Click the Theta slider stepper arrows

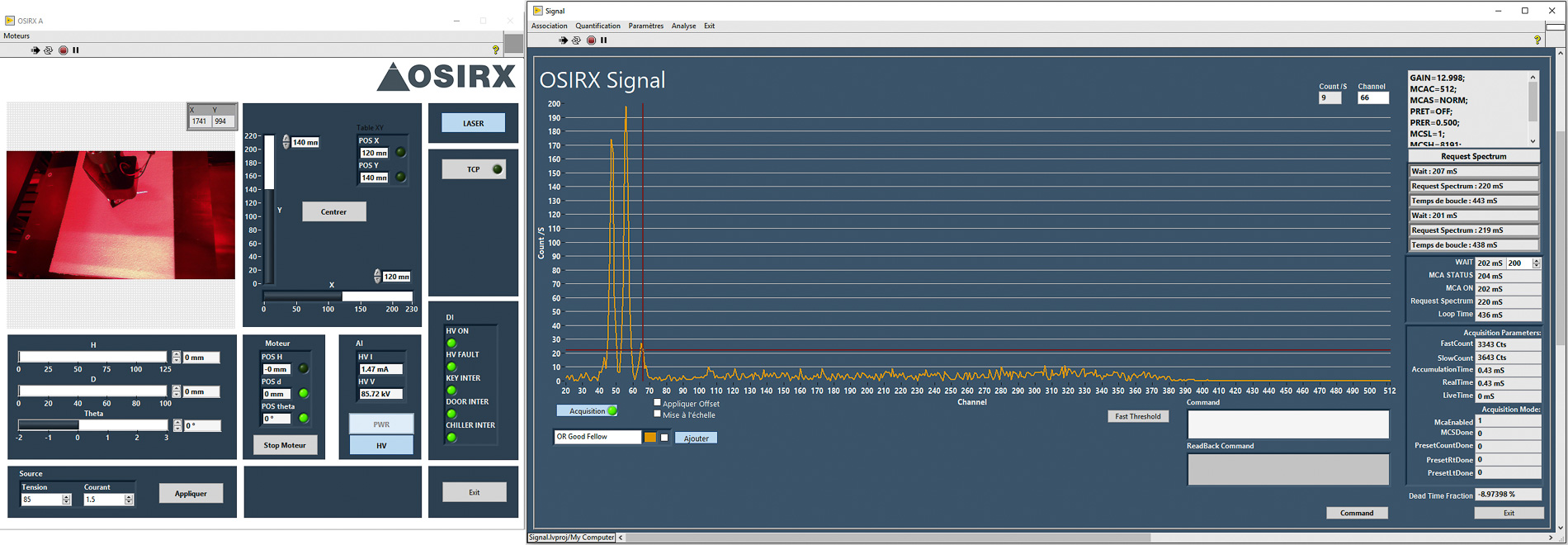pyautogui.click(x=177, y=425)
